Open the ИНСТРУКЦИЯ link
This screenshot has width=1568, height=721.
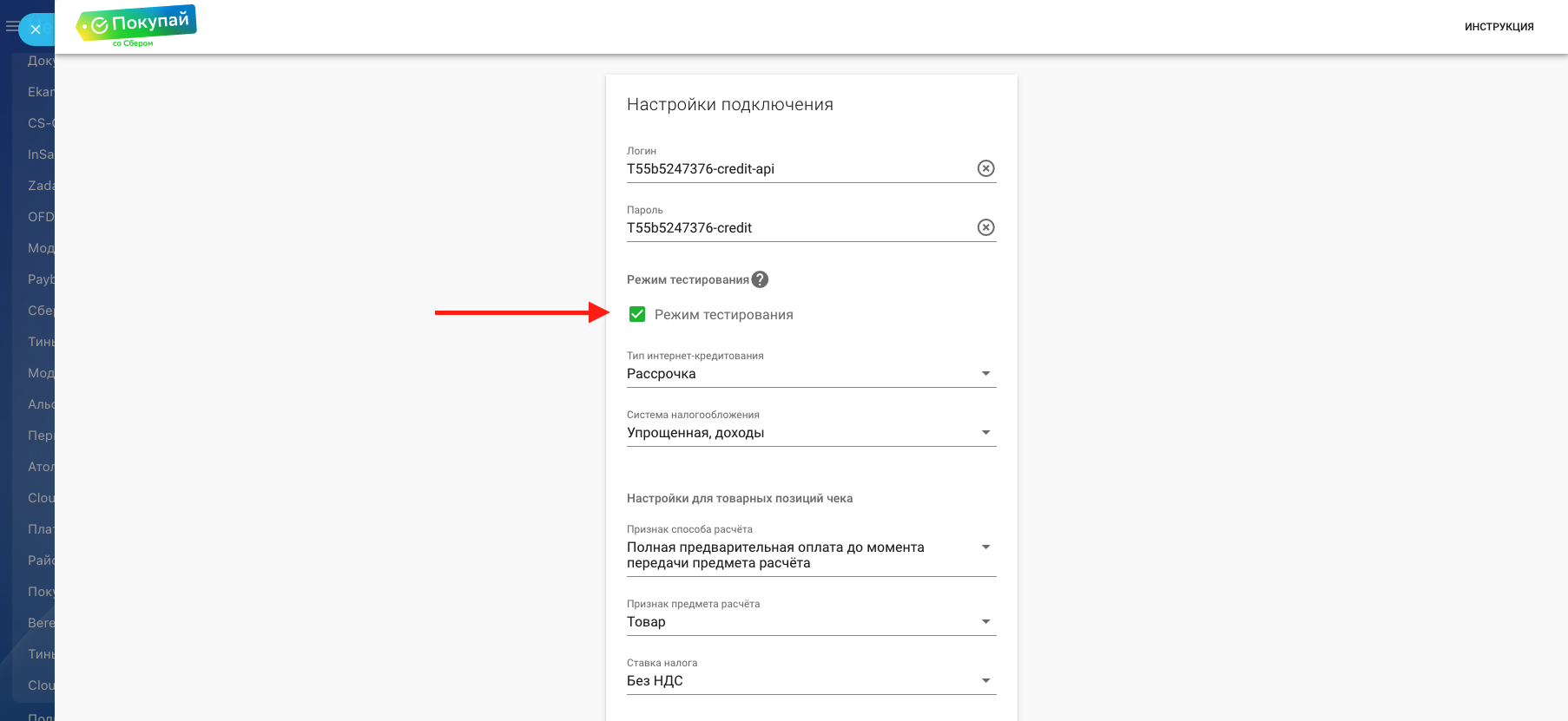[x=1499, y=27]
